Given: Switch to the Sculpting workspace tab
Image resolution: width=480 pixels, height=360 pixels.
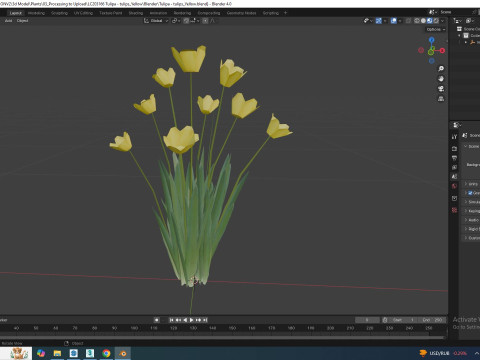Looking at the screenshot, I should [x=59, y=13].
